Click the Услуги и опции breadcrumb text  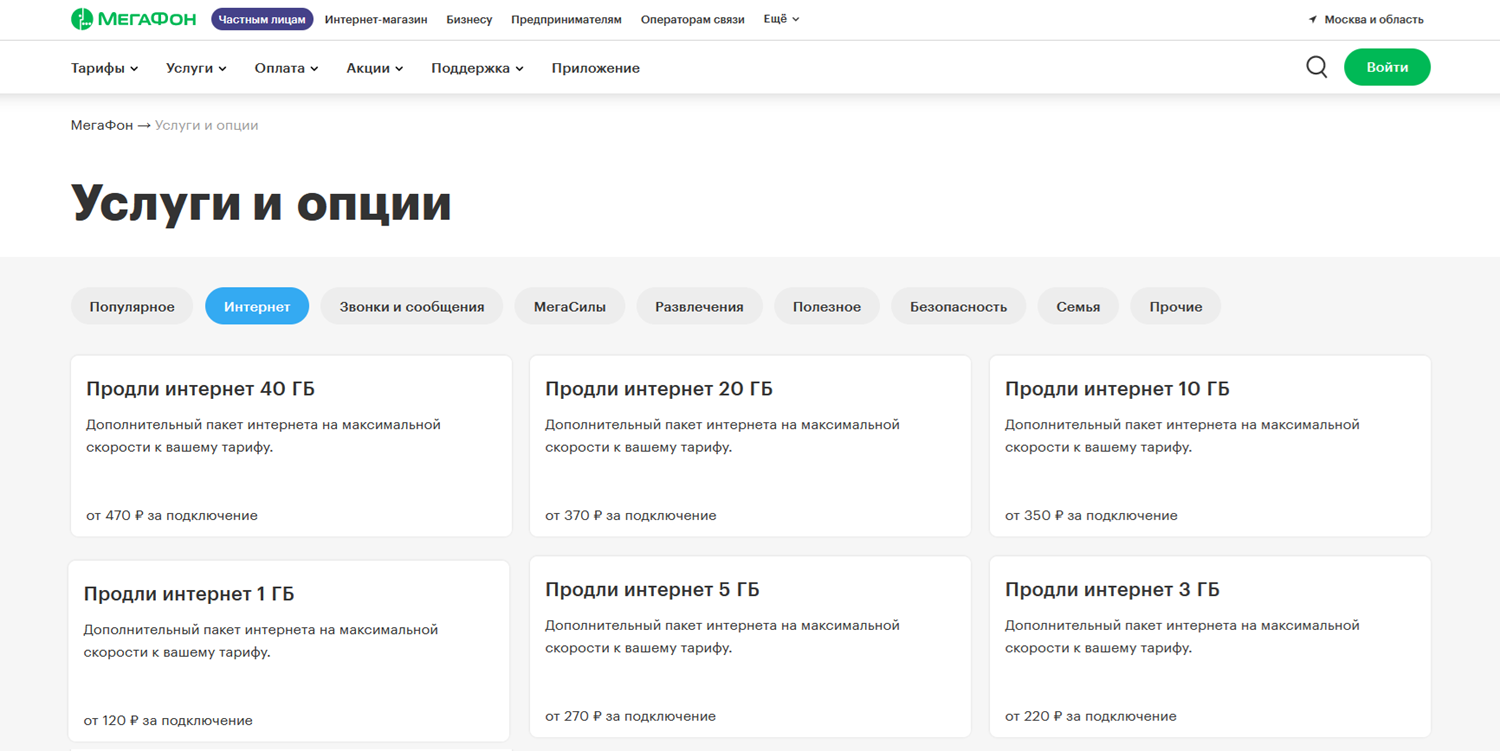[207, 125]
